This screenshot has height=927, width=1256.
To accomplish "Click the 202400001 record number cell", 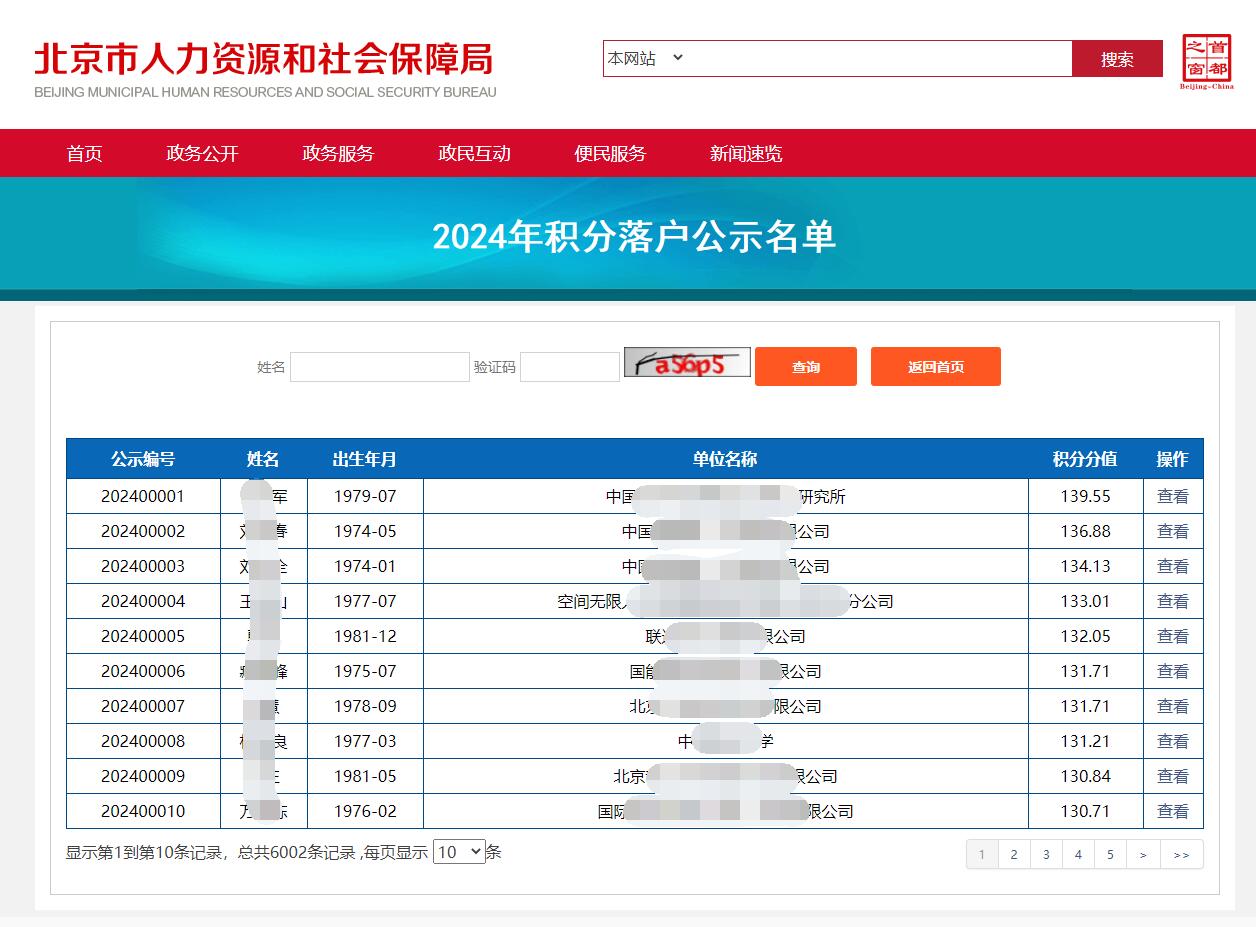I will pyautogui.click(x=143, y=496).
